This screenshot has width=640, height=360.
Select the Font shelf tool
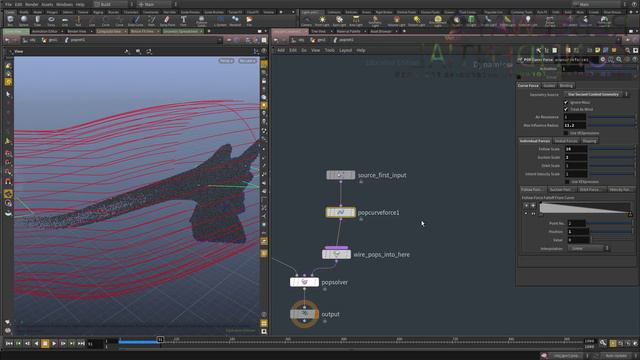pos(184,21)
